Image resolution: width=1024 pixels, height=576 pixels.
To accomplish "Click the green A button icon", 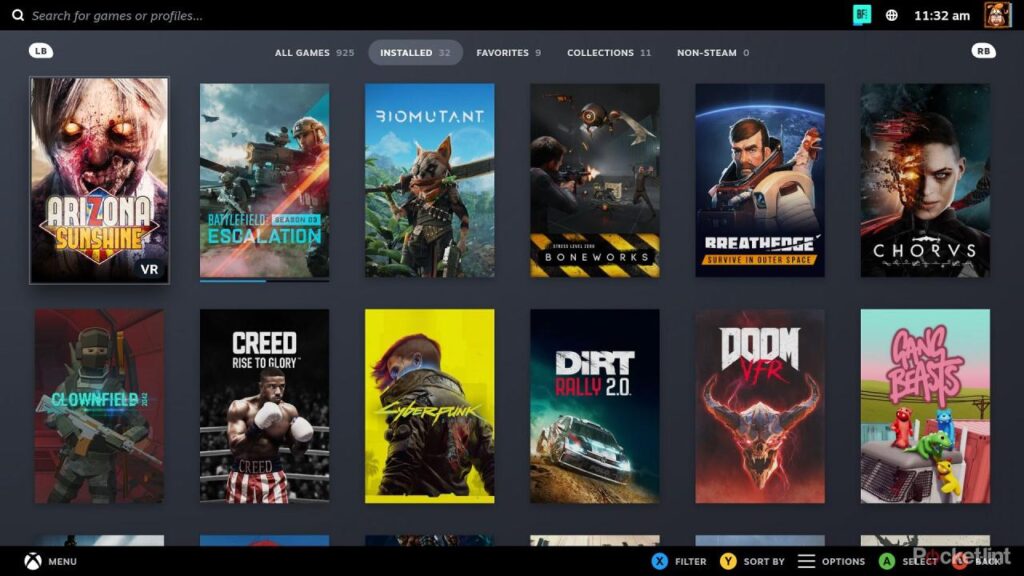I will [x=887, y=561].
